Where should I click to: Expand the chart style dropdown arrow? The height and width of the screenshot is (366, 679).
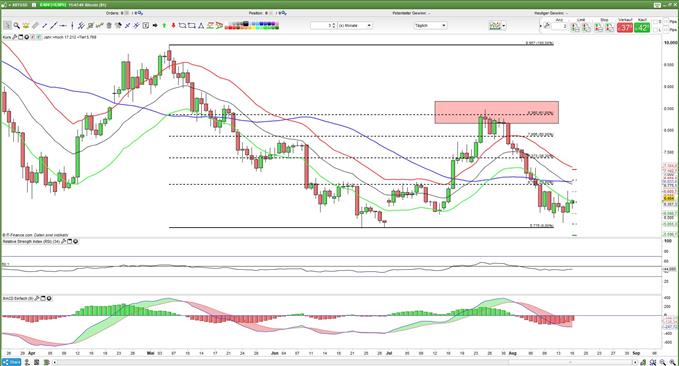coord(504,26)
